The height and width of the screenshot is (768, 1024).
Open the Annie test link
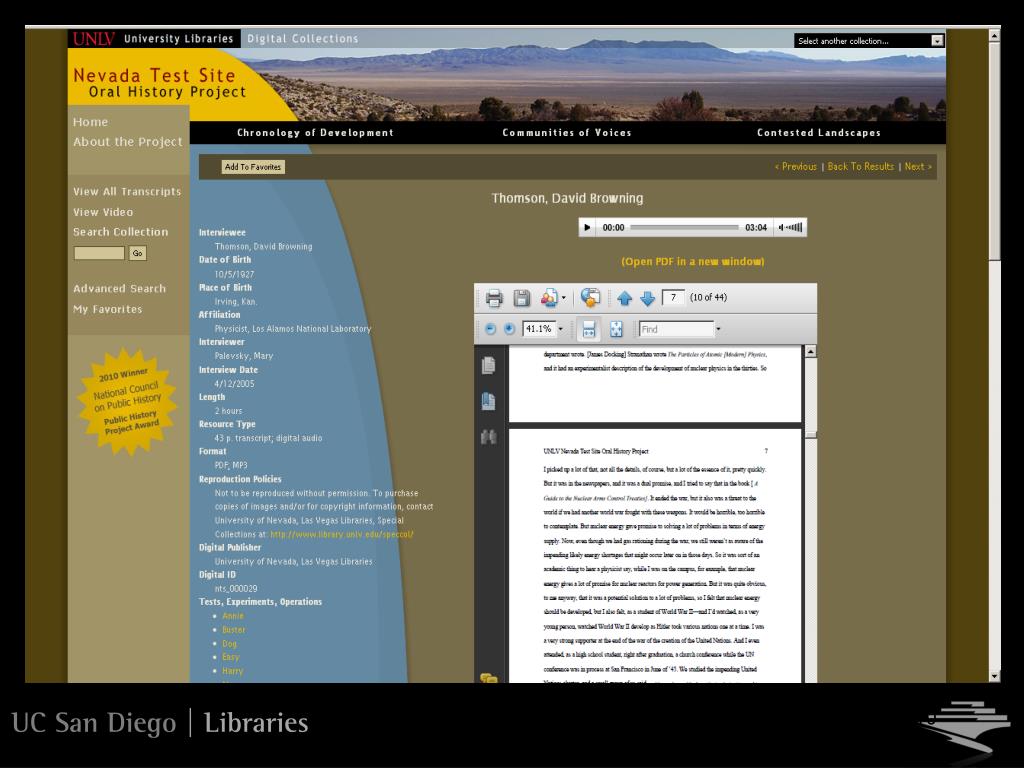232,616
